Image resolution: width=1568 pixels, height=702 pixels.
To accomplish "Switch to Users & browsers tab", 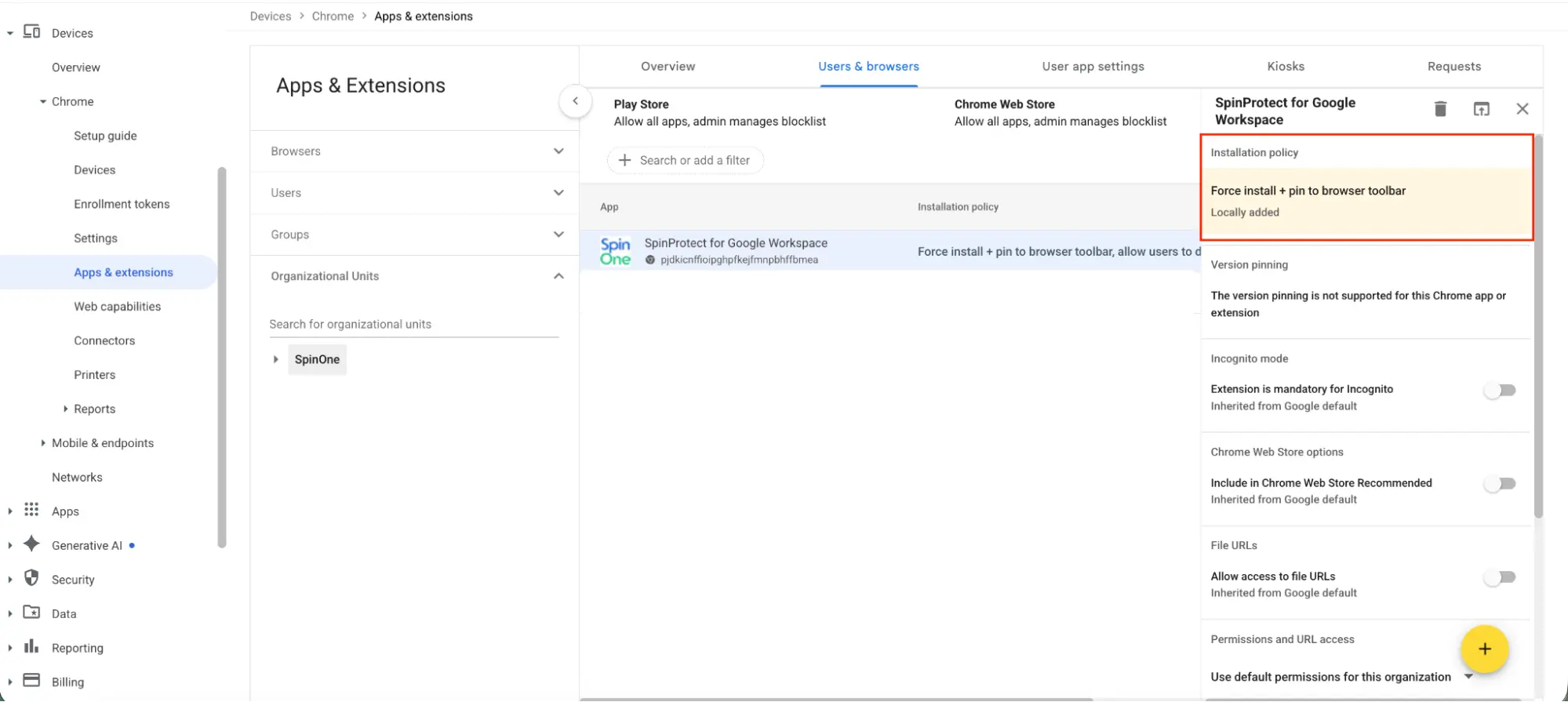I will click(868, 67).
